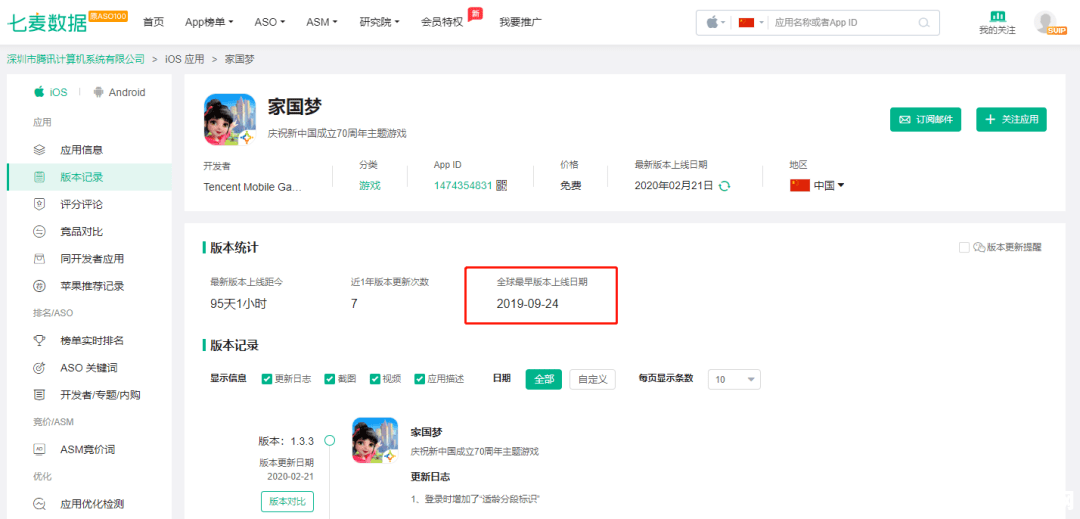This screenshot has height=519, width=1080.
Task: Click the 应用优化检测 sidebar icon
Action: [x=39, y=504]
